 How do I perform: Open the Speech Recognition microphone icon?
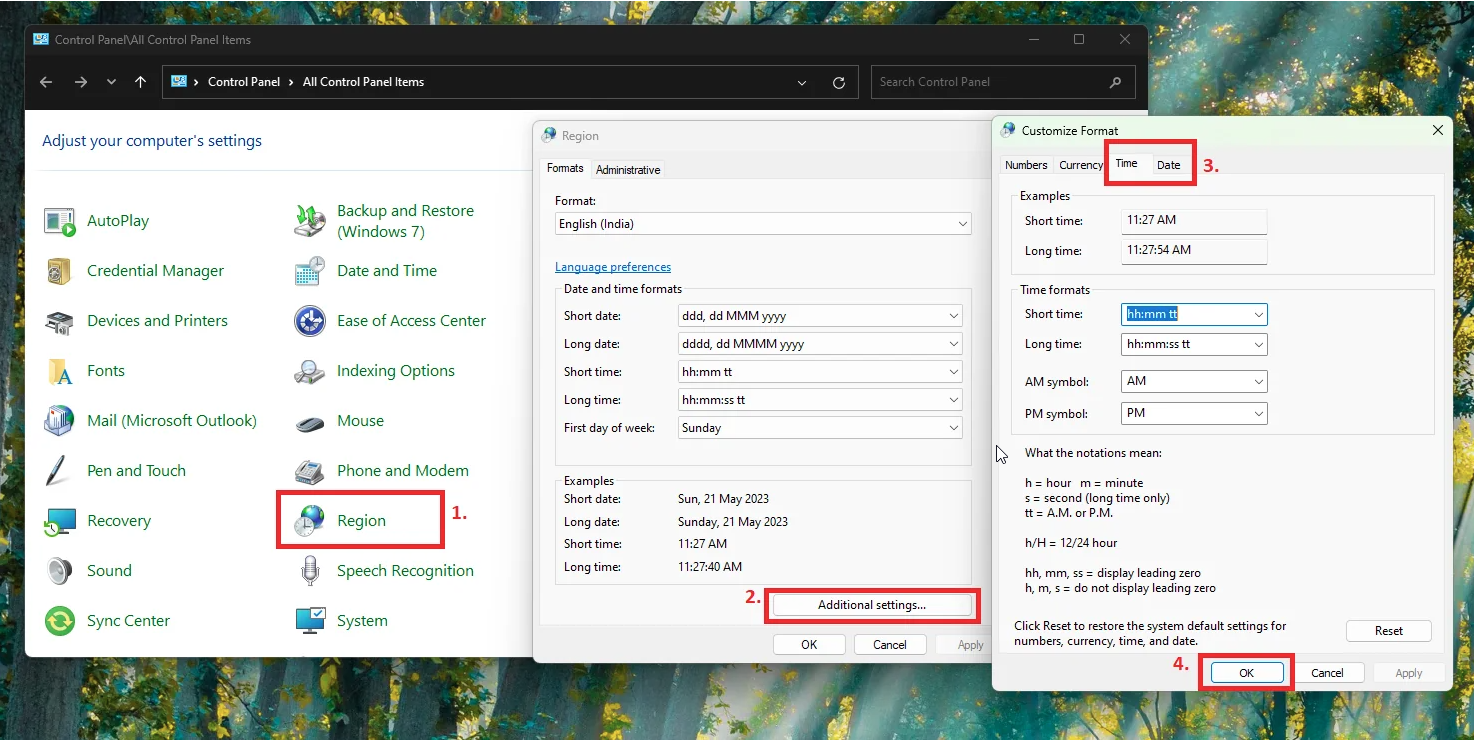pos(310,571)
